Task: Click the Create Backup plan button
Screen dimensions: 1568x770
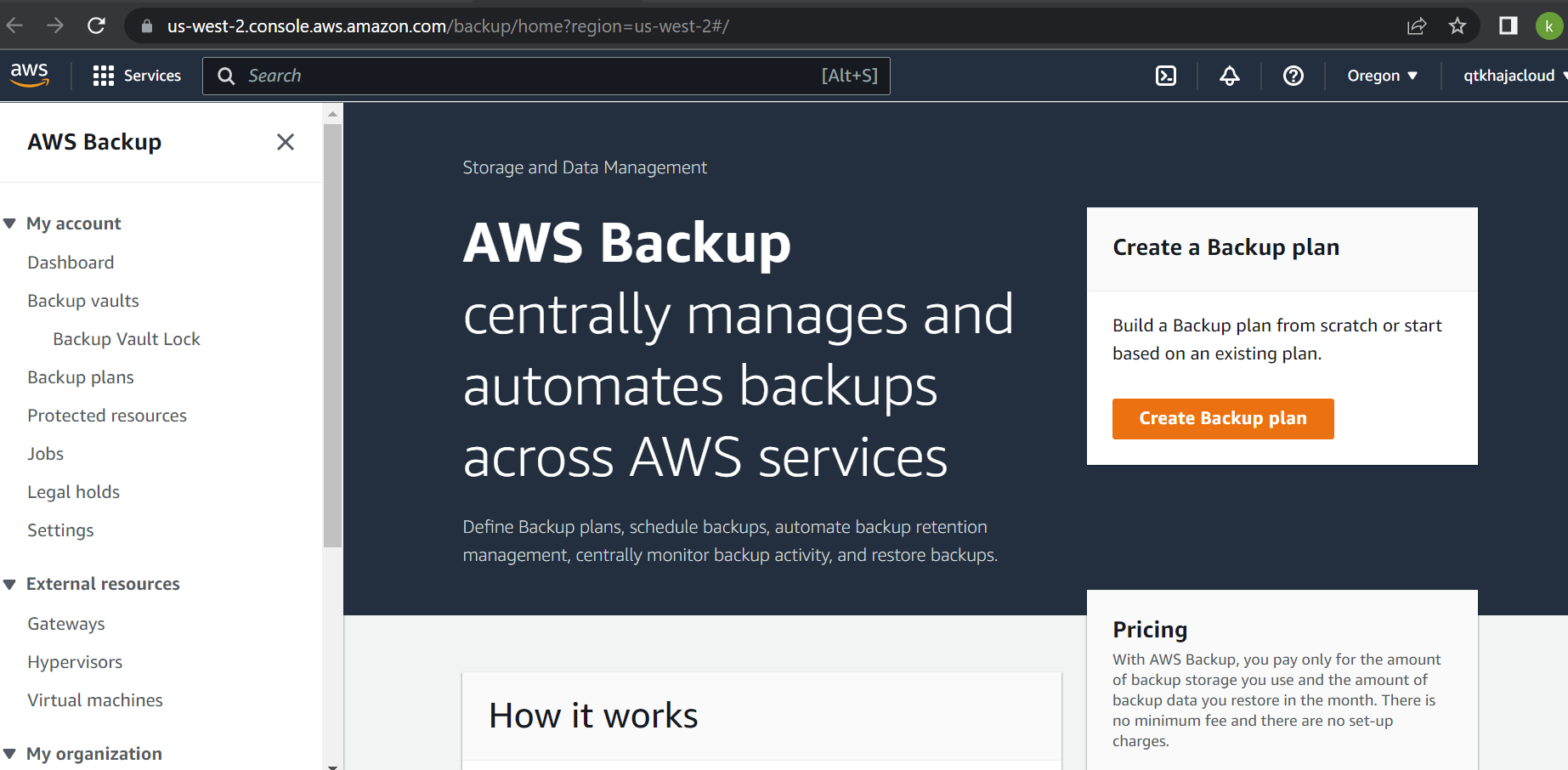Action: 1223,419
